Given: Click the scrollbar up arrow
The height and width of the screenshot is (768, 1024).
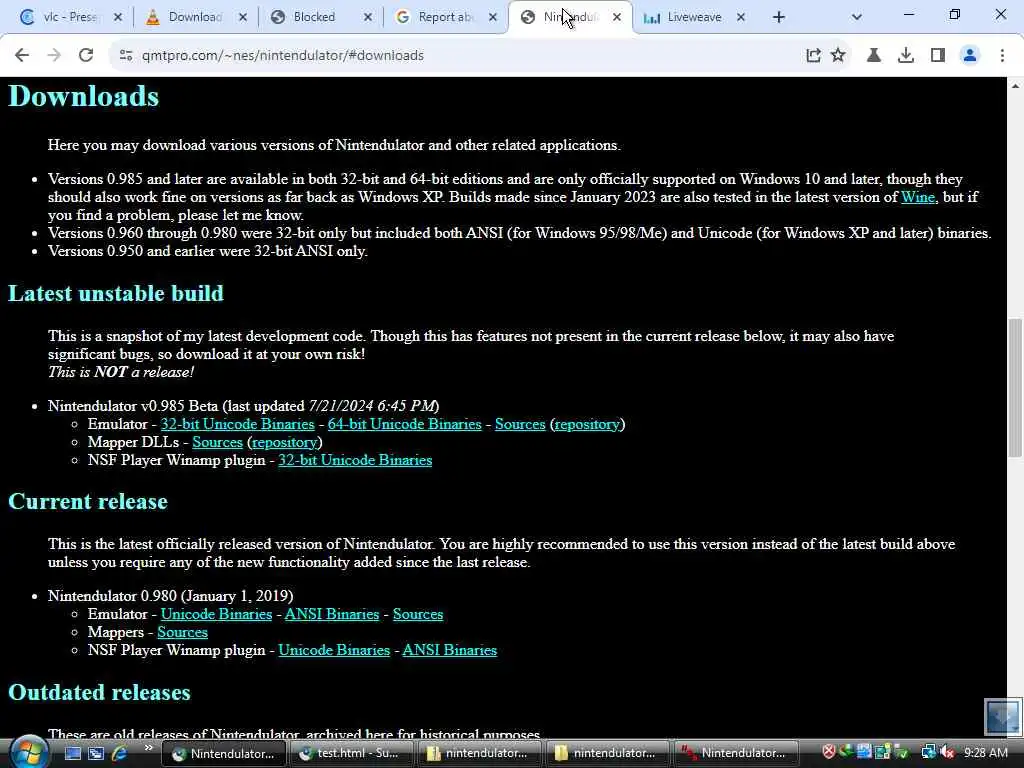Looking at the screenshot, I should tap(1015, 86).
